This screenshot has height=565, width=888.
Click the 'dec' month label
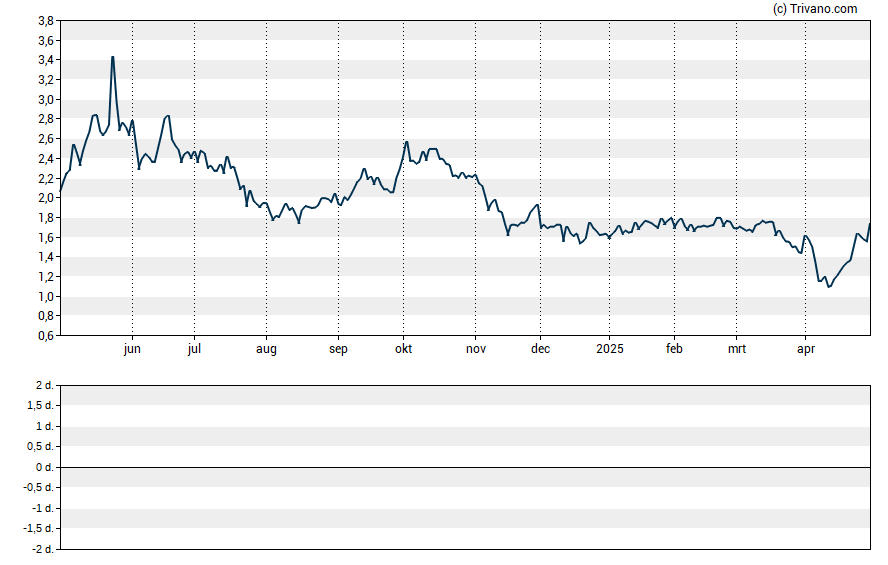540,349
